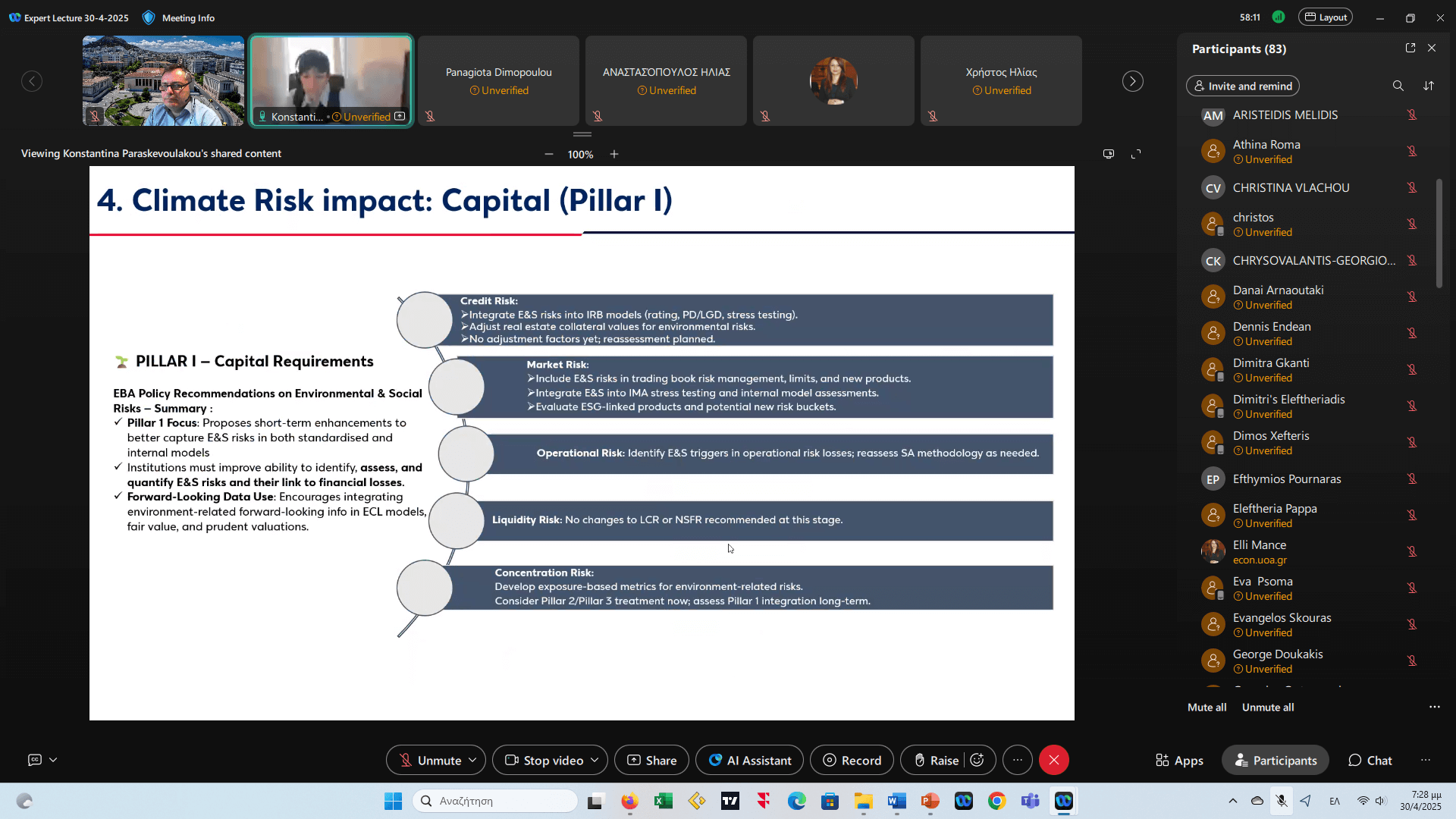Stop your video
This screenshot has width=1456, height=819.
point(544,760)
